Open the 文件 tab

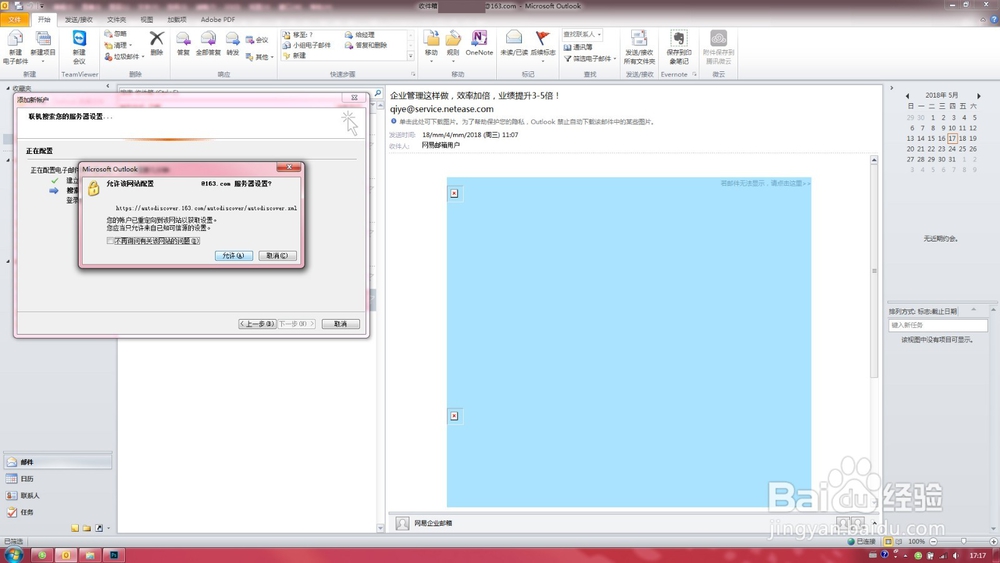[x=15, y=20]
